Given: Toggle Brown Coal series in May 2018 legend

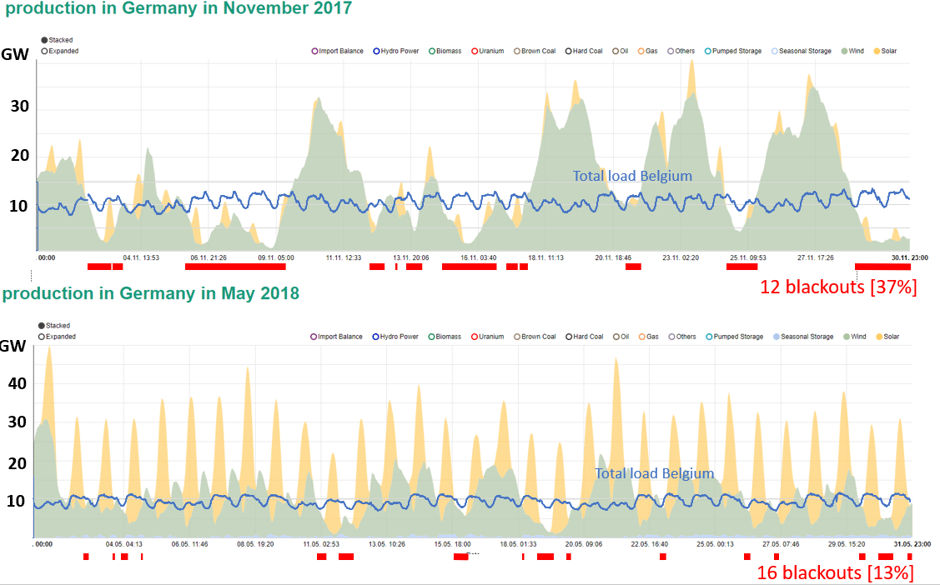Looking at the screenshot, I should point(535,336).
